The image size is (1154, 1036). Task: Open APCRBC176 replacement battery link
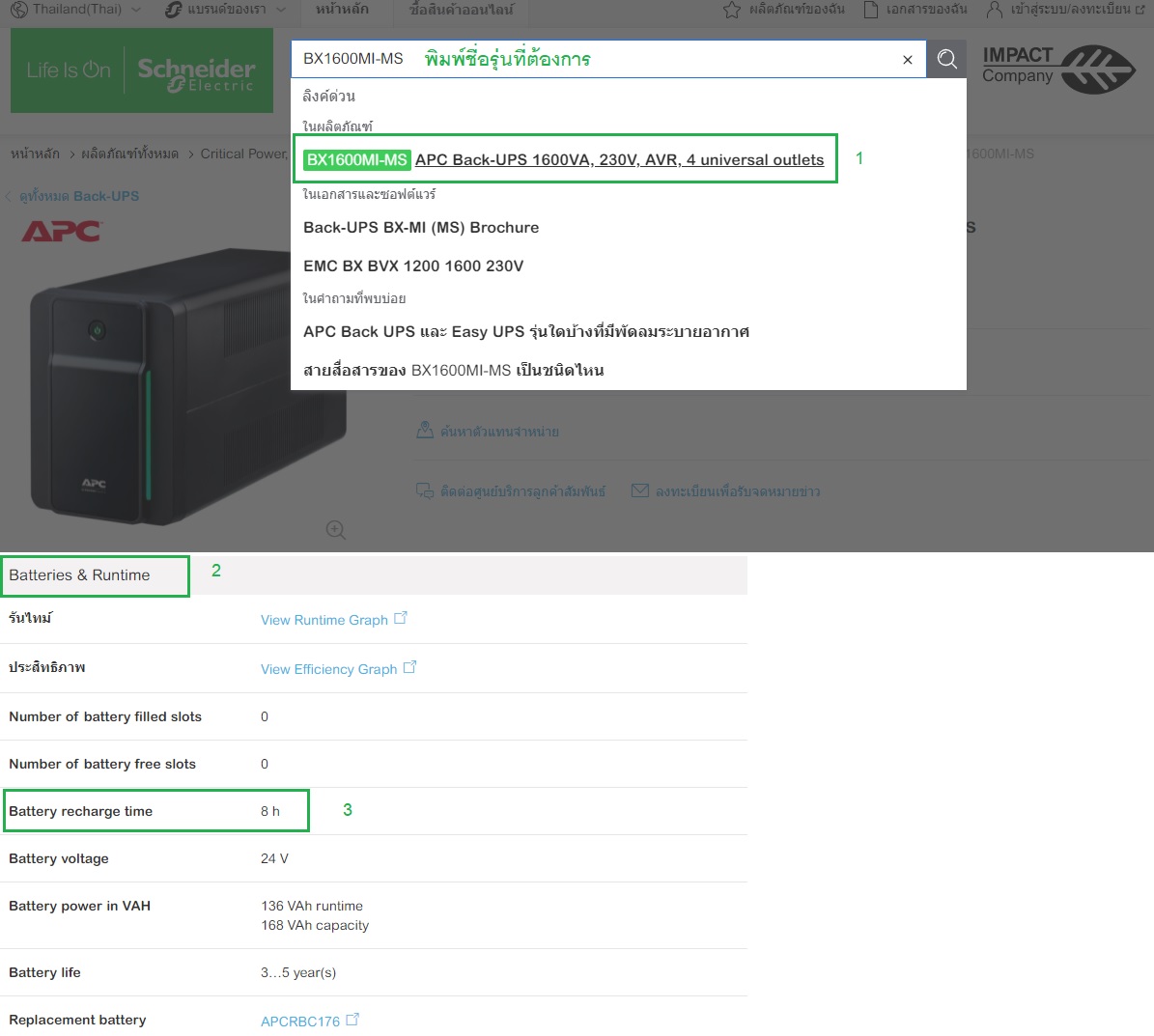[300, 1021]
